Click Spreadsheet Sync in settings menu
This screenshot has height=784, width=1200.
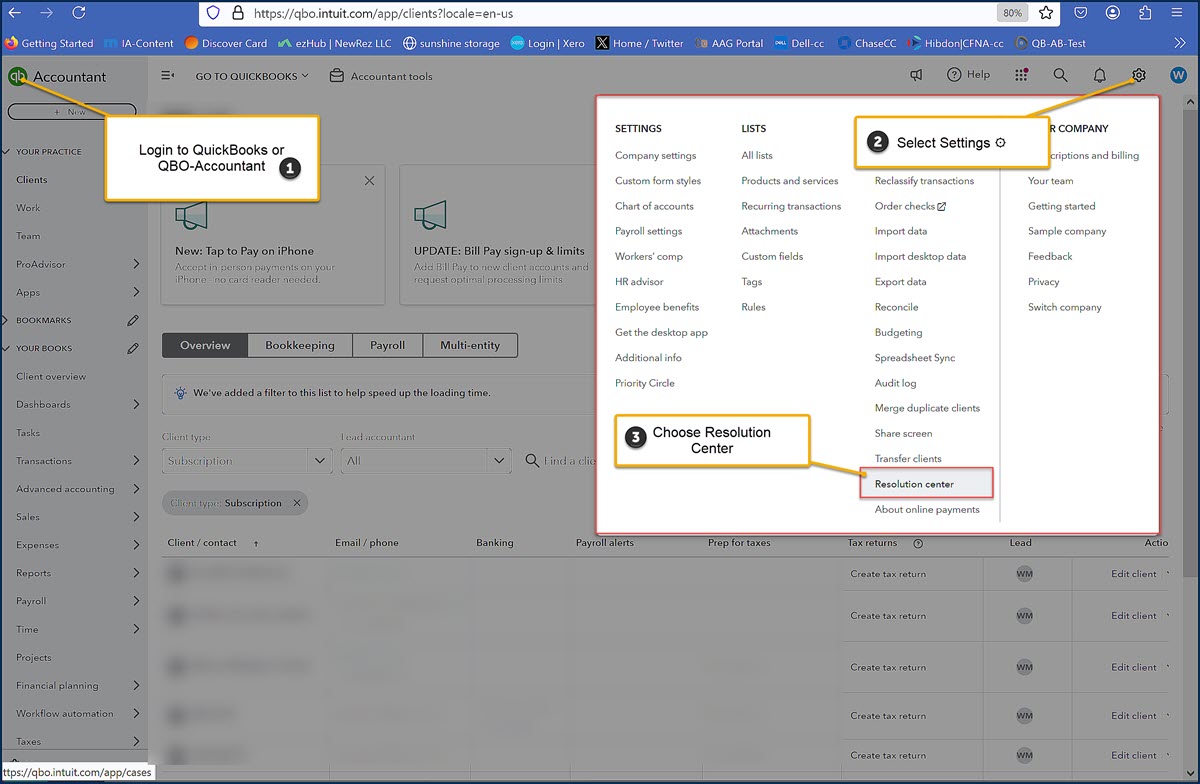[915, 358]
